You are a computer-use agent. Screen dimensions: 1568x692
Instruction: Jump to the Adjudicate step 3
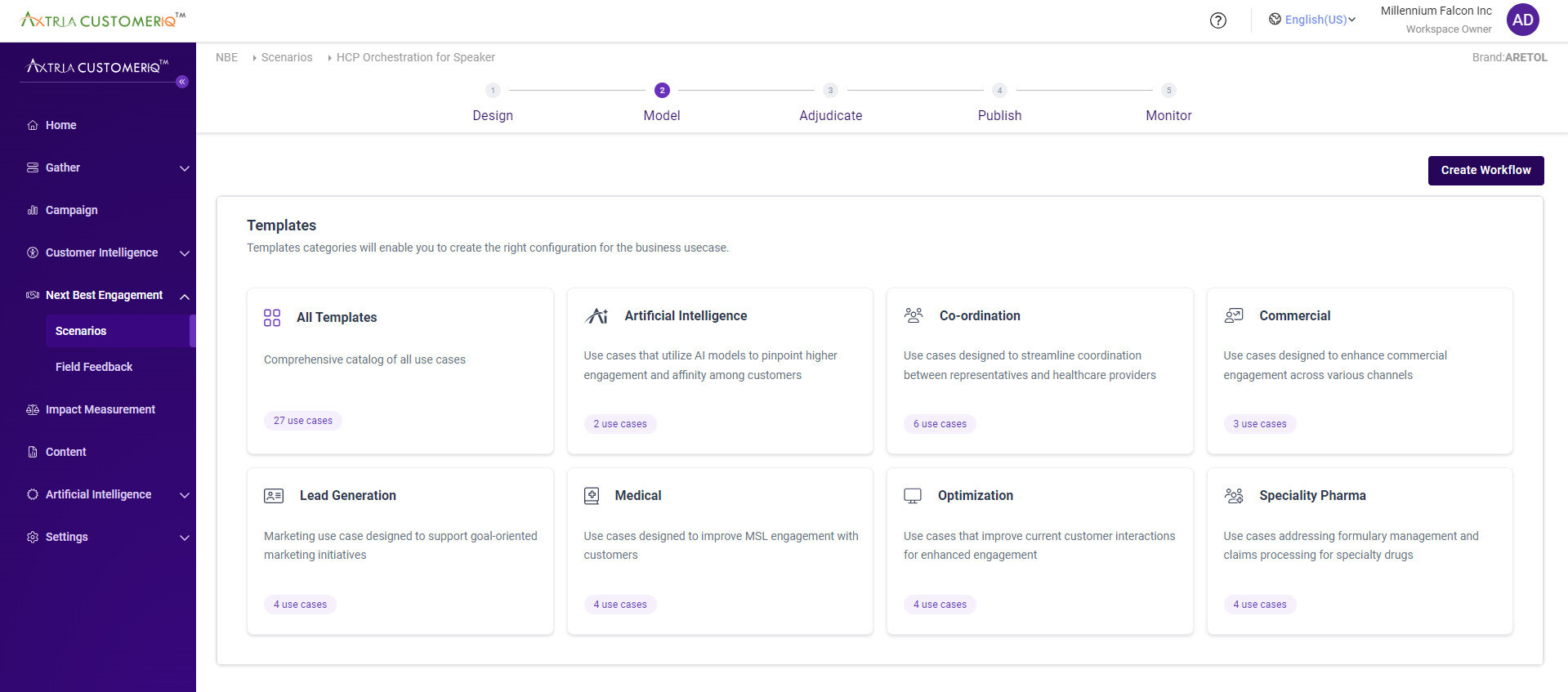pos(830,91)
